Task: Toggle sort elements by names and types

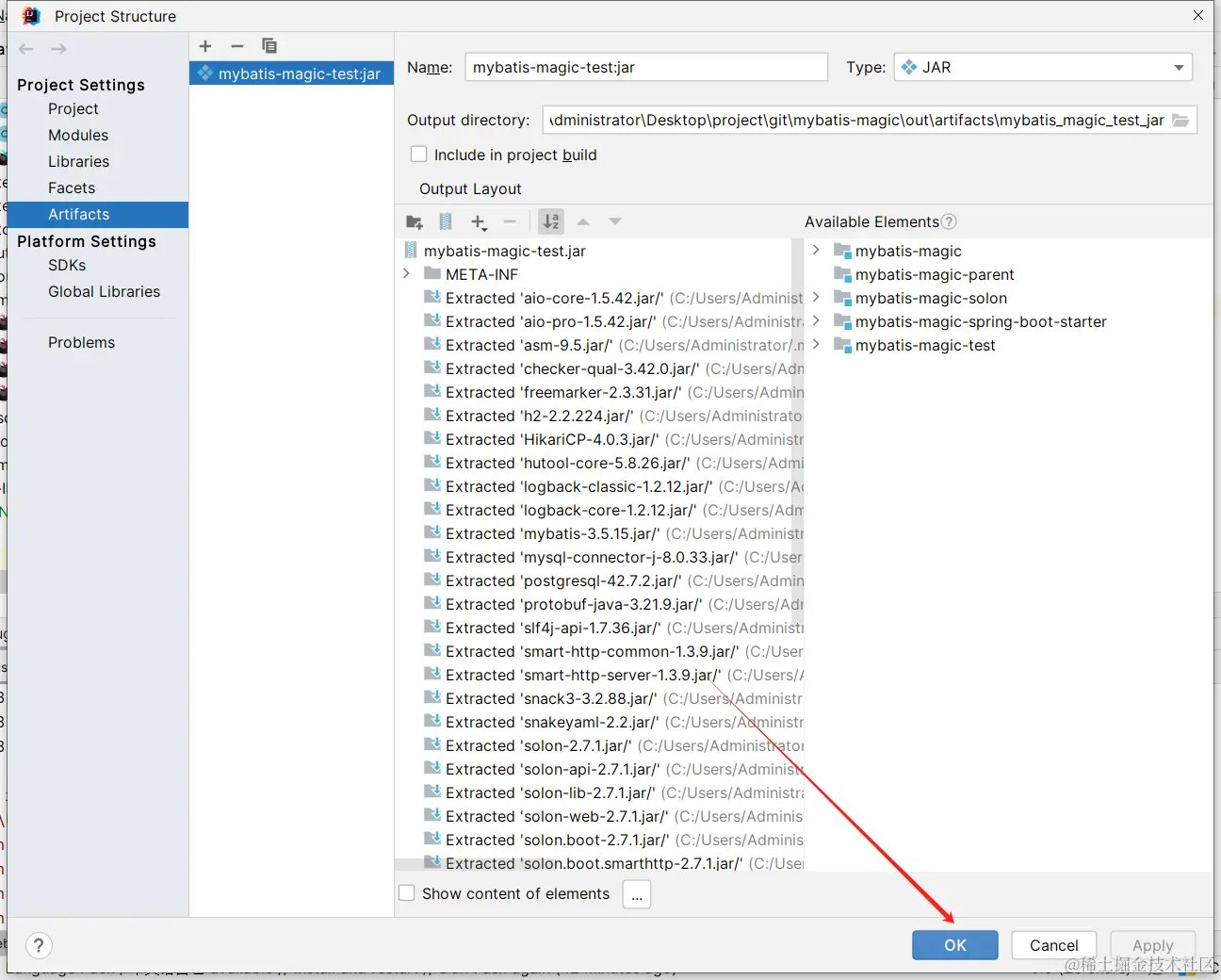Action: pyautogui.click(x=551, y=222)
